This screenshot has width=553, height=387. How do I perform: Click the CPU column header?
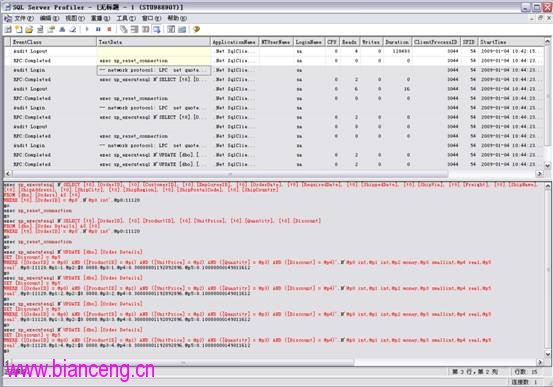(332, 42)
